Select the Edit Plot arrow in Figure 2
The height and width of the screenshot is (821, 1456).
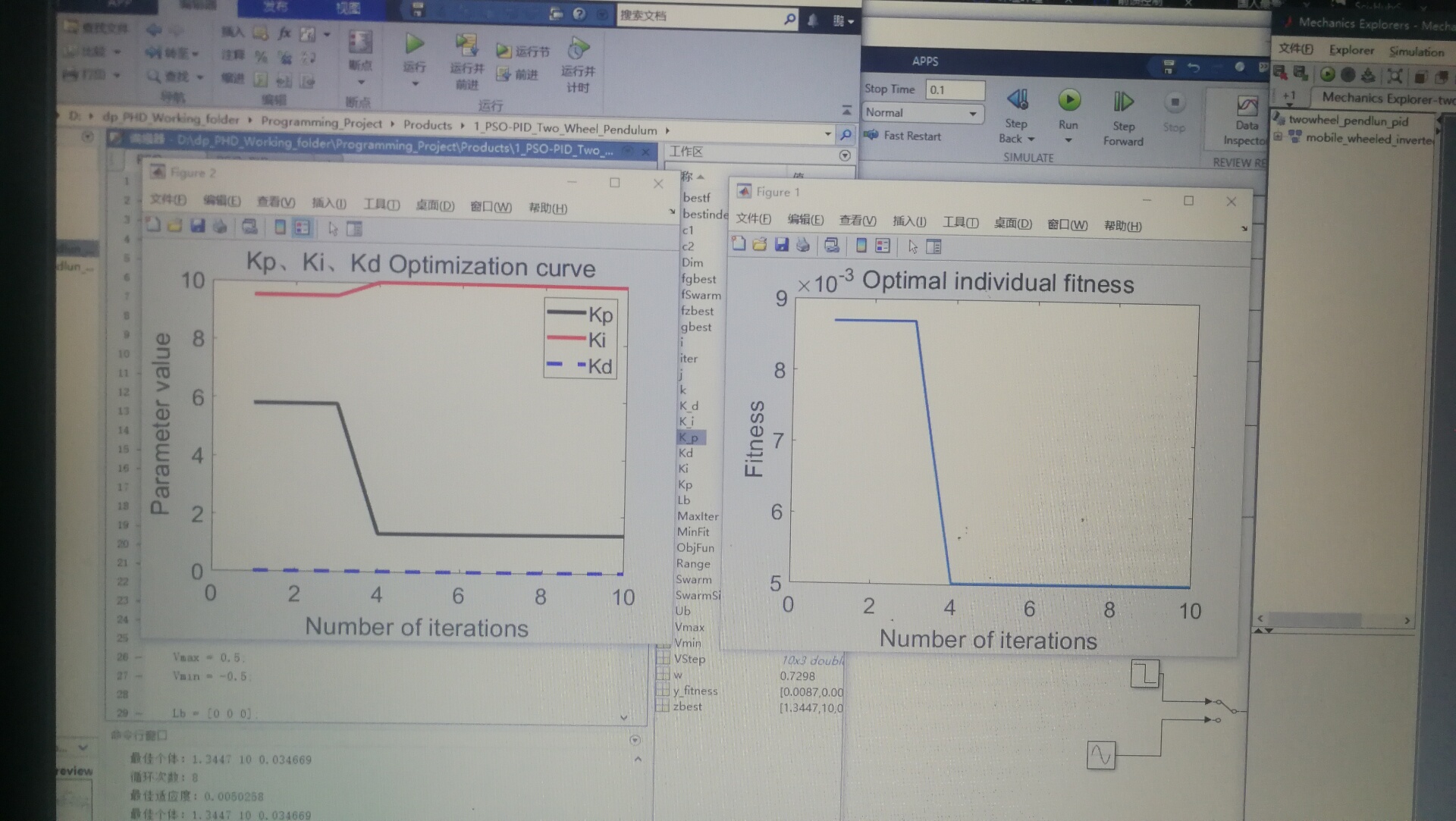[x=333, y=228]
